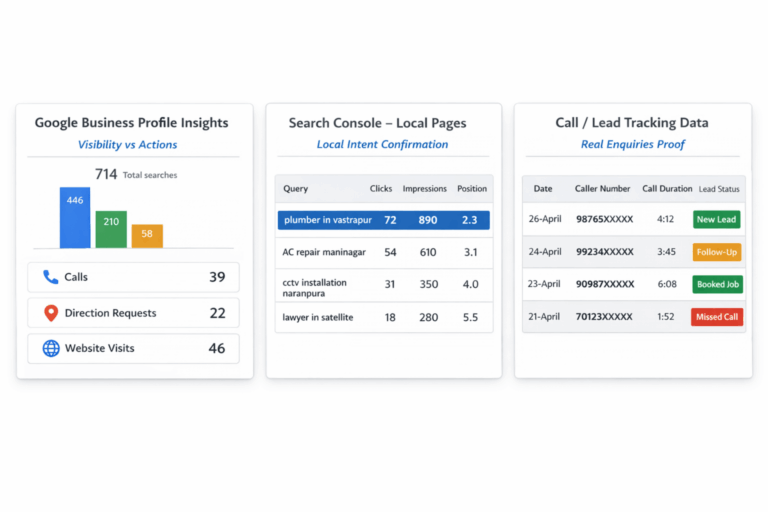Click the New Lead status badge
The image size is (768, 512).
click(x=717, y=219)
